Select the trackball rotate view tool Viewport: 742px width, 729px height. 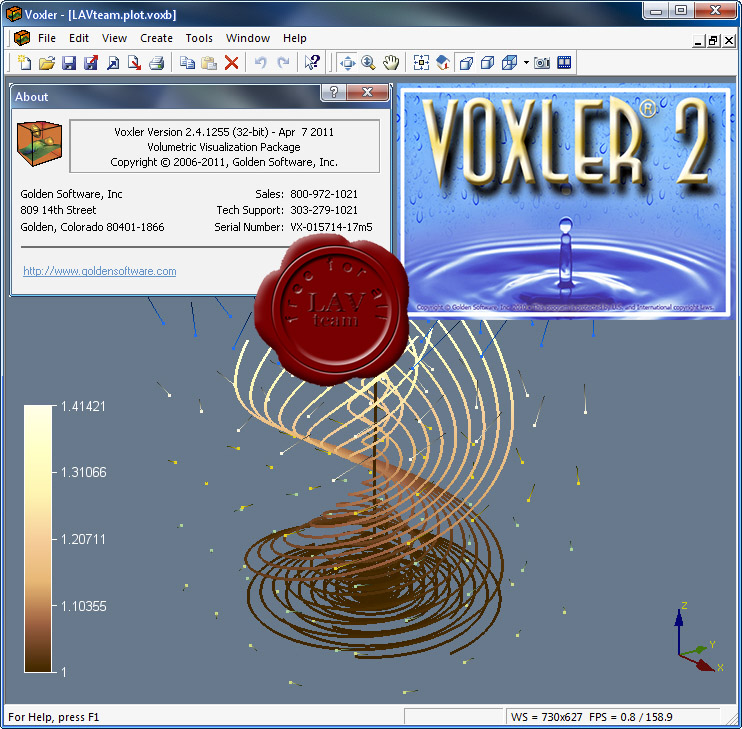(348, 62)
